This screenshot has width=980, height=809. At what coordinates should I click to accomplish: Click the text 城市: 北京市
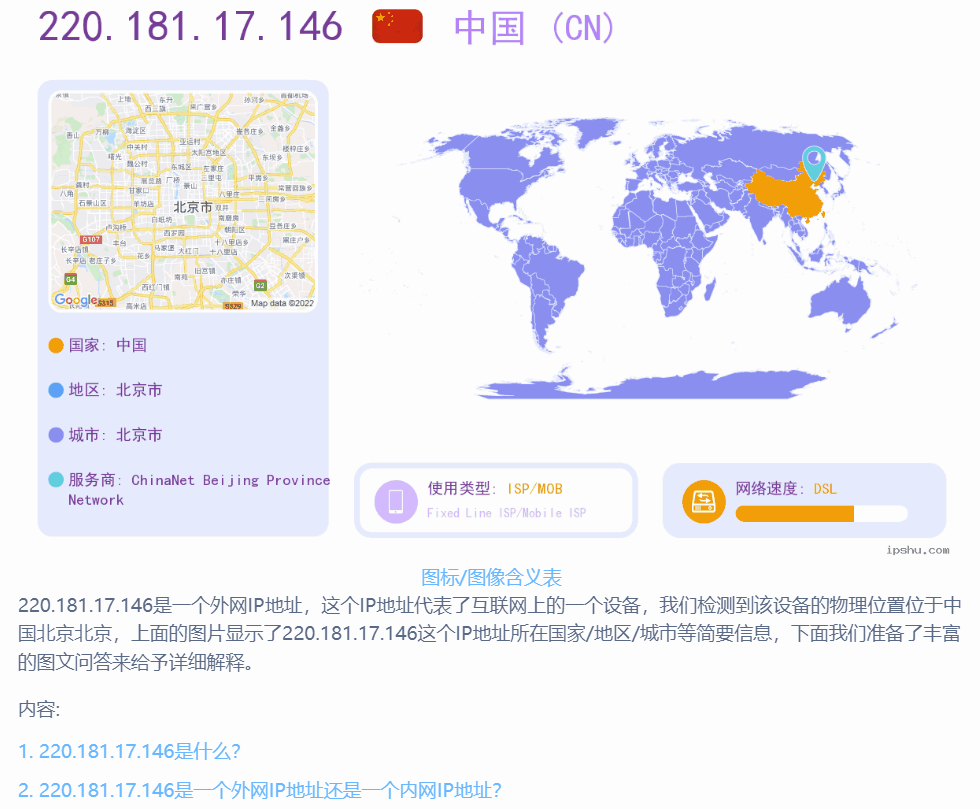point(115,435)
